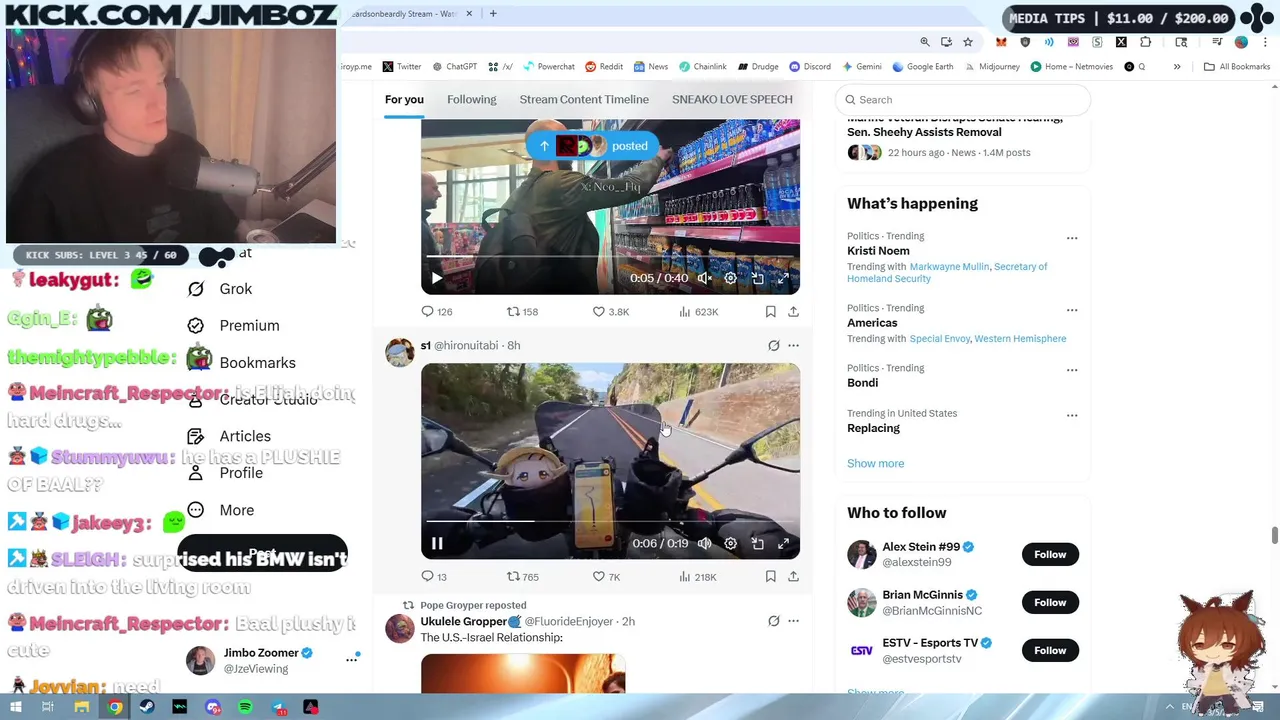This screenshot has height=720, width=1280.
Task: Open Steam from the taskbar
Action: coord(147,707)
